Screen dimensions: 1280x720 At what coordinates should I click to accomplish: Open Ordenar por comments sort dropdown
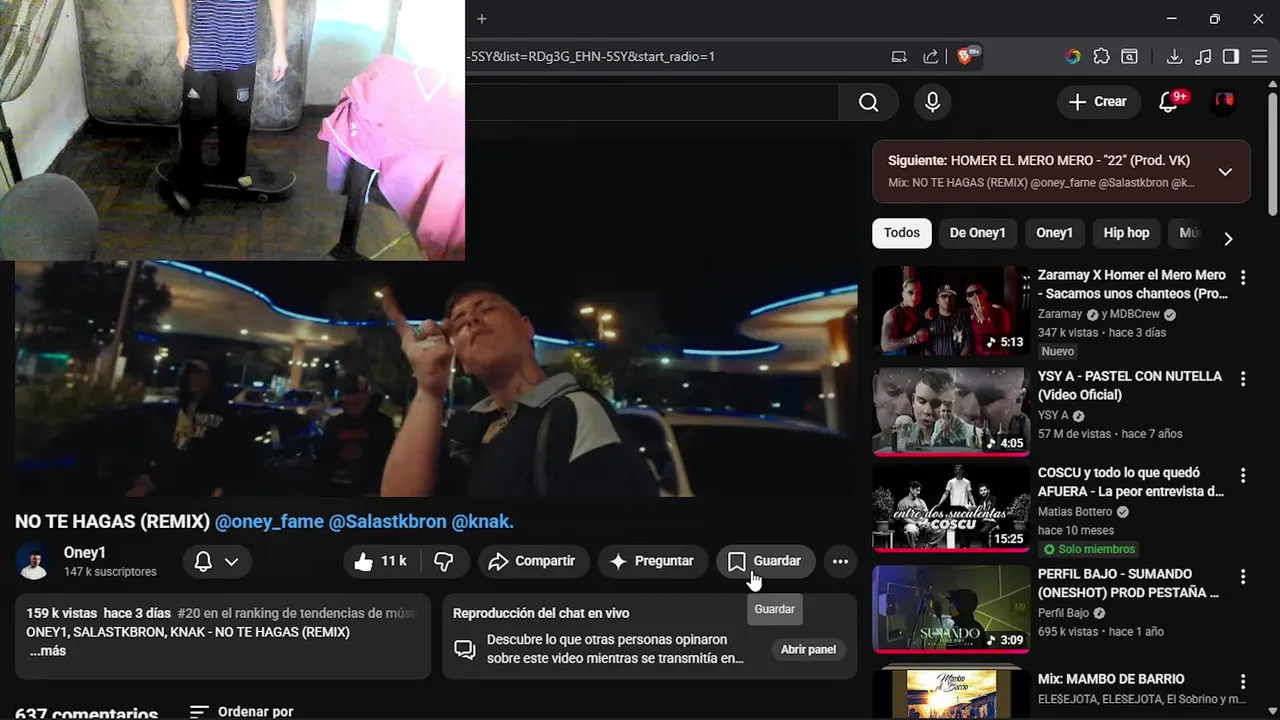(241, 711)
